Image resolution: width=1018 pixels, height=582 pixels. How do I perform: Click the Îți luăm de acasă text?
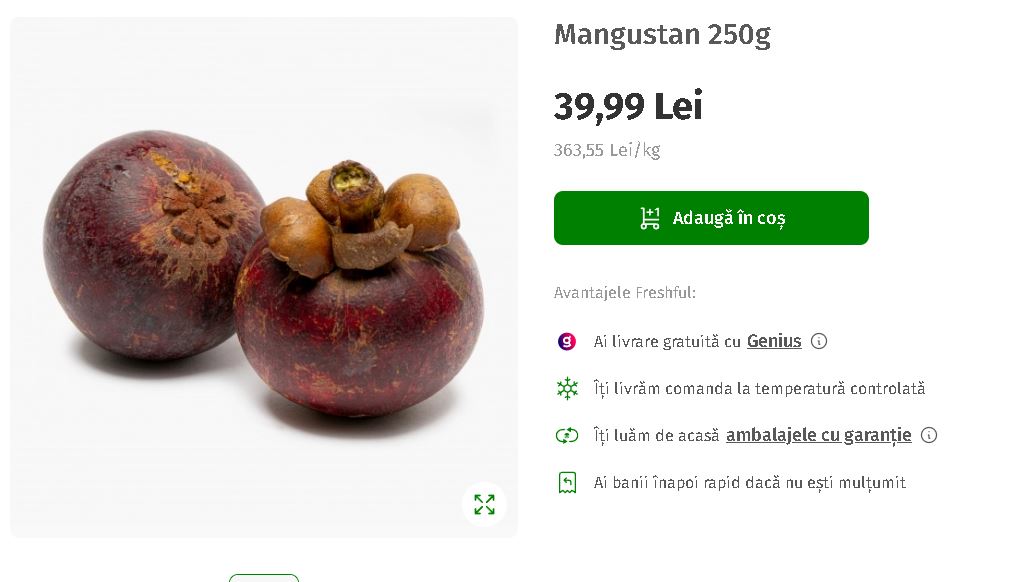656,435
